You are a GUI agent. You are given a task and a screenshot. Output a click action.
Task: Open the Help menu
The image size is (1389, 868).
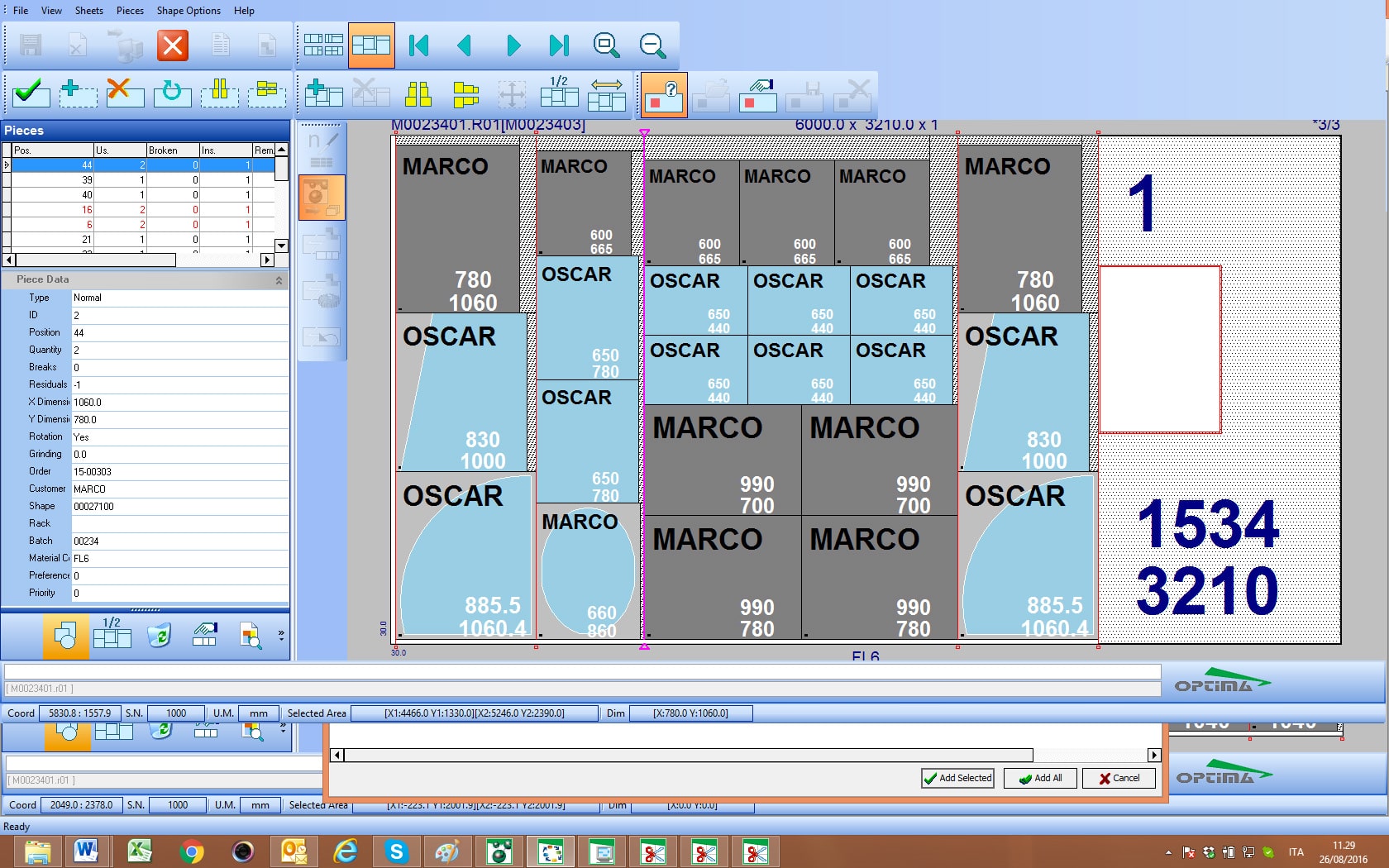tap(244, 11)
